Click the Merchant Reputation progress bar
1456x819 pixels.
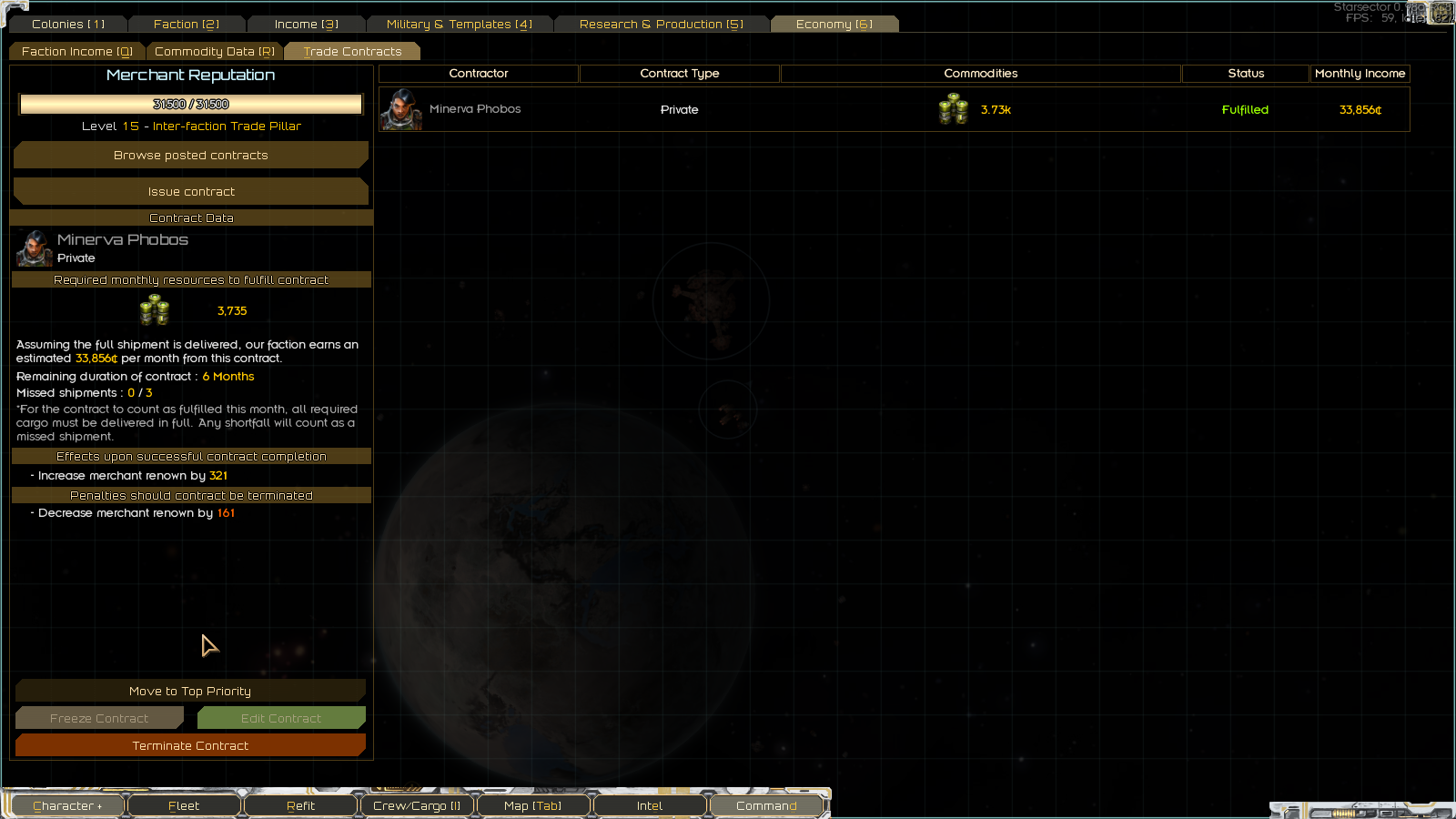click(x=191, y=105)
